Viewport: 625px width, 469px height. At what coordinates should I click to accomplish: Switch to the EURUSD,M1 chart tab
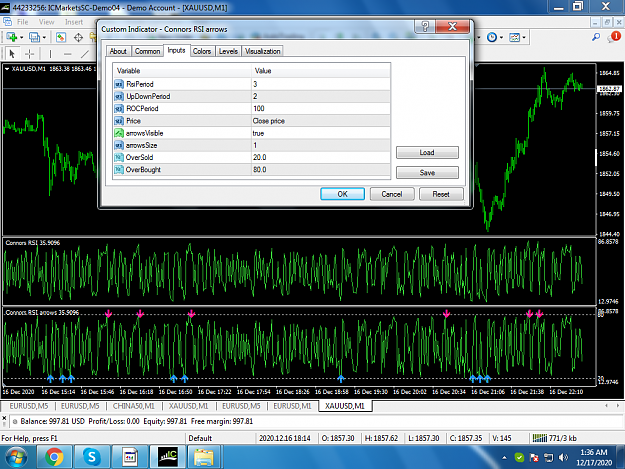[292, 406]
